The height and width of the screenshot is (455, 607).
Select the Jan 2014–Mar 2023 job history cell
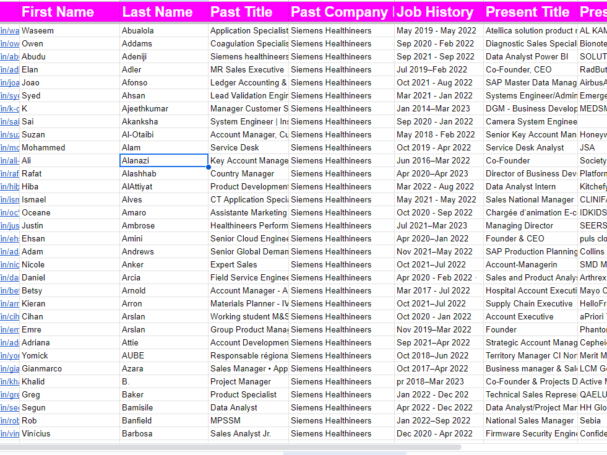436,108
